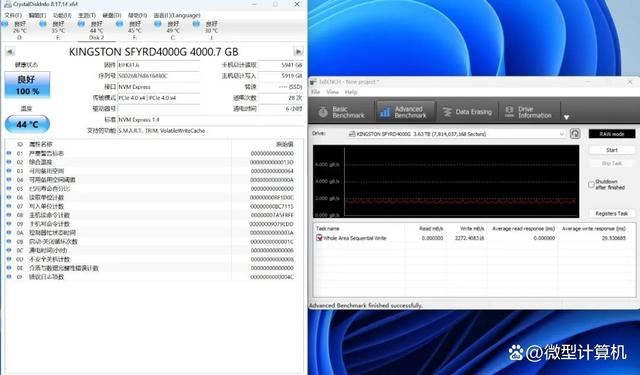Image resolution: width=640 pixels, height=375 pixels.
Task: Click the serial number field
Action: point(158,76)
